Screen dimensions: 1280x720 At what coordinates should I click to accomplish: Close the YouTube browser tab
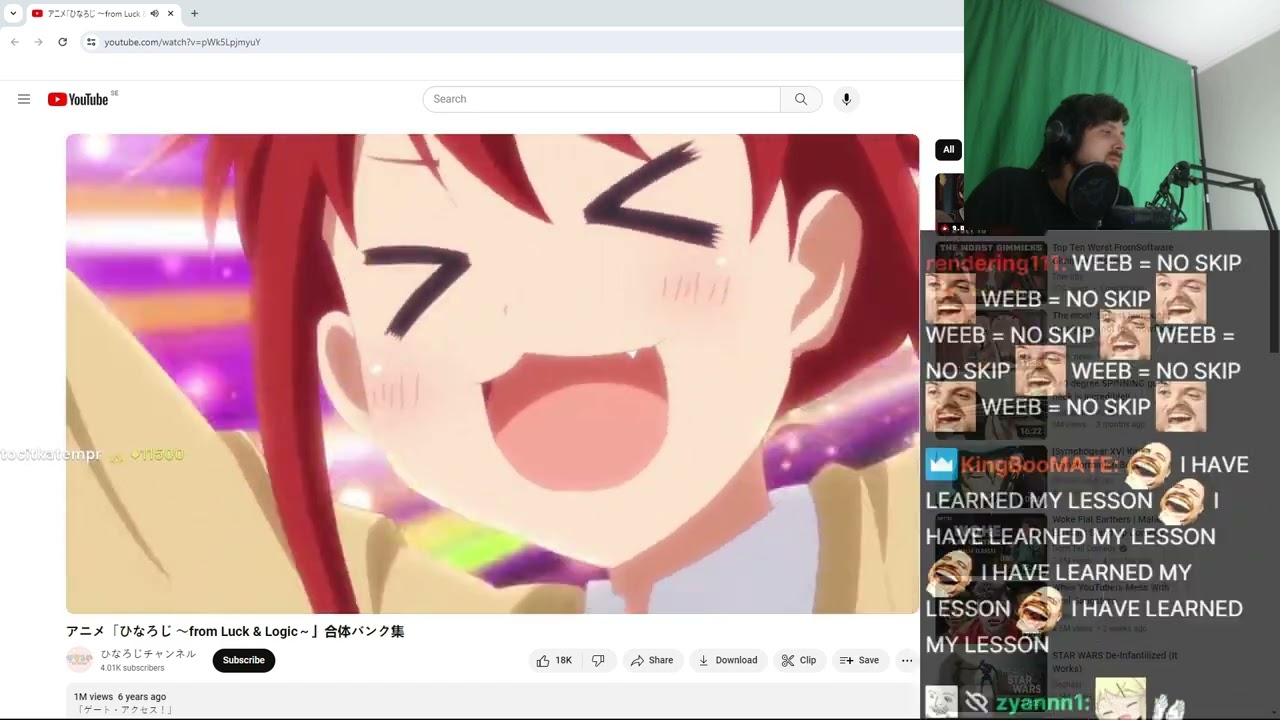[x=171, y=14]
